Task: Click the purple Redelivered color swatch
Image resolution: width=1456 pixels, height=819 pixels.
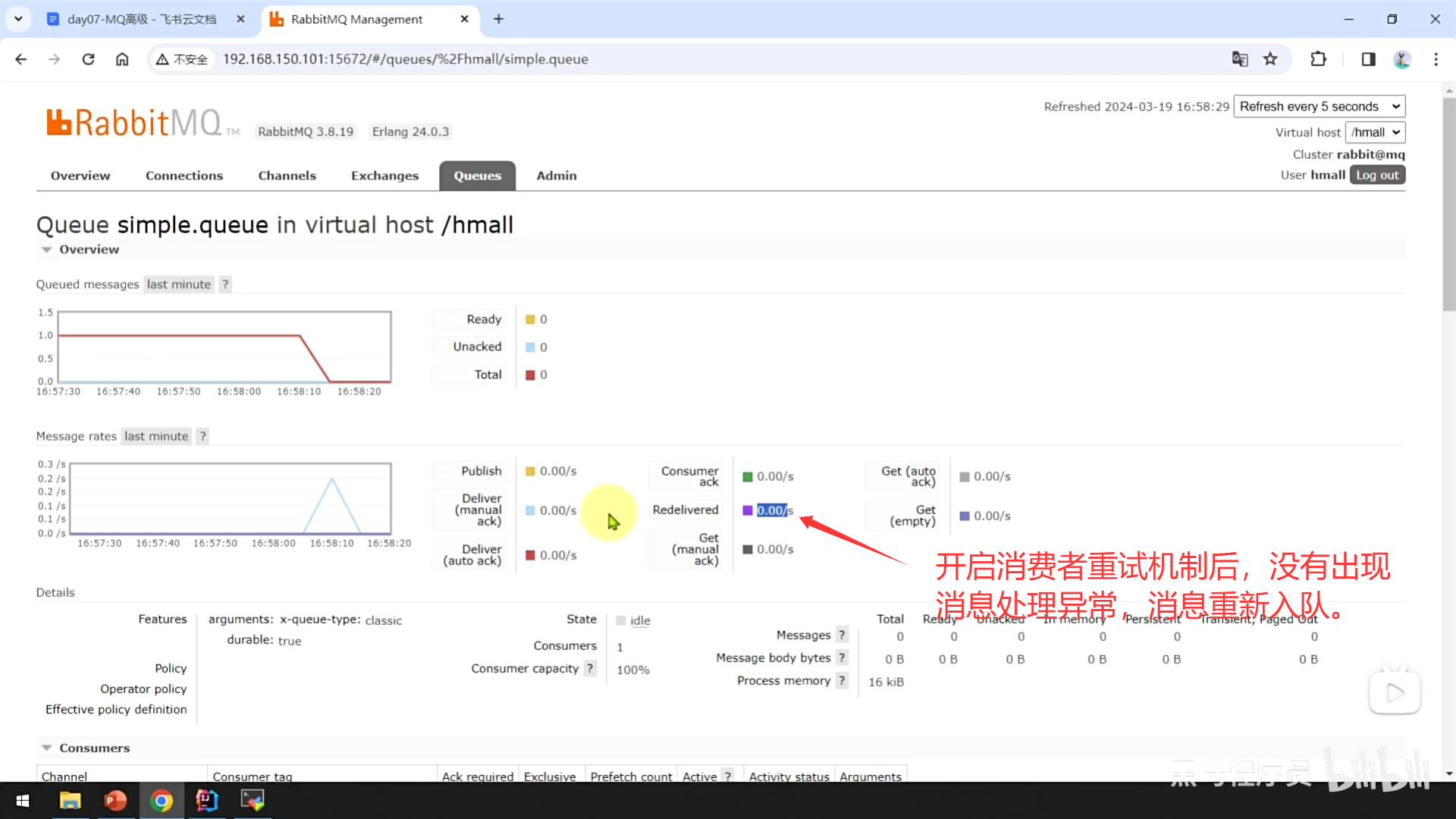Action: click(747, 510)
